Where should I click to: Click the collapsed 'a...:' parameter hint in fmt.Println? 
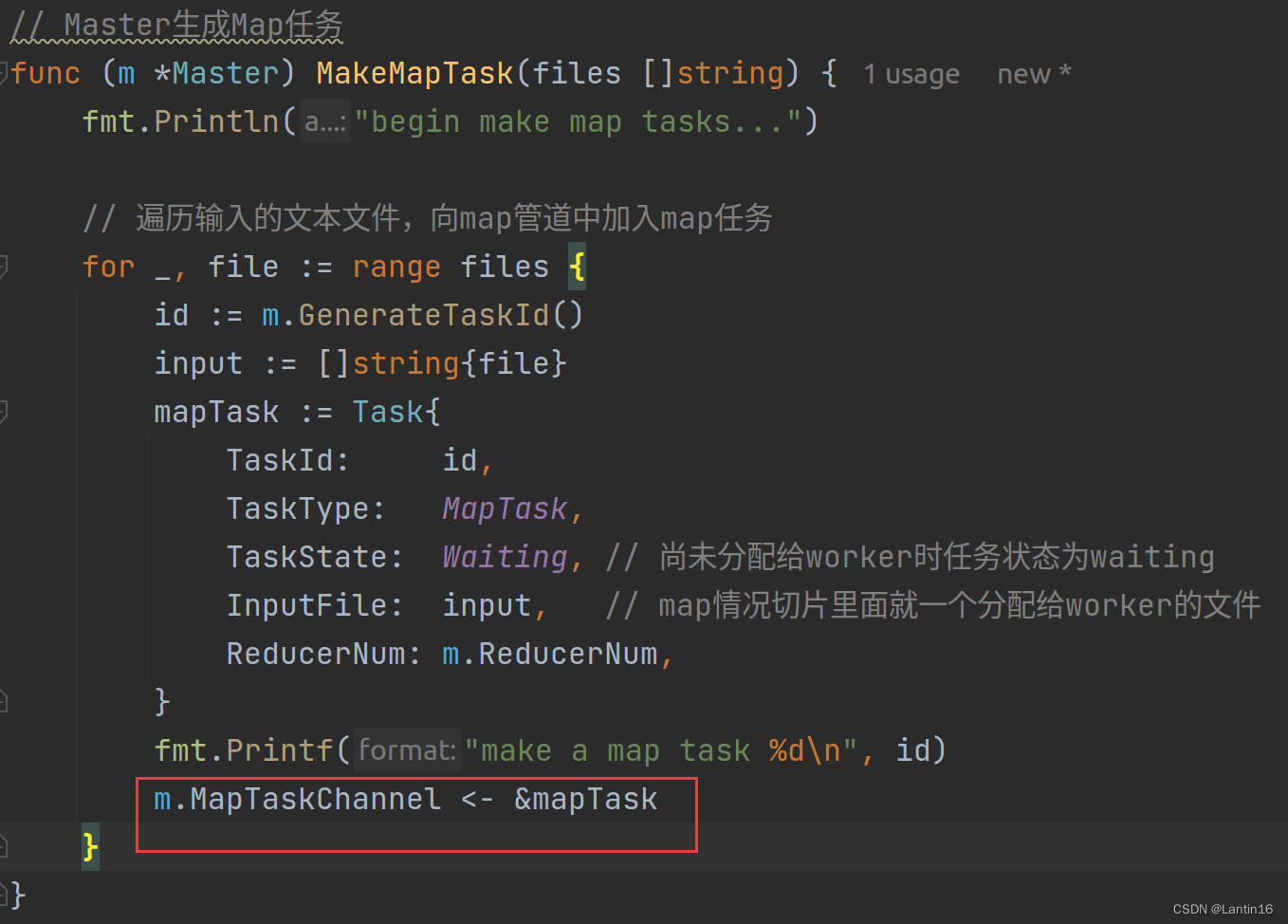tap(324, 121)
